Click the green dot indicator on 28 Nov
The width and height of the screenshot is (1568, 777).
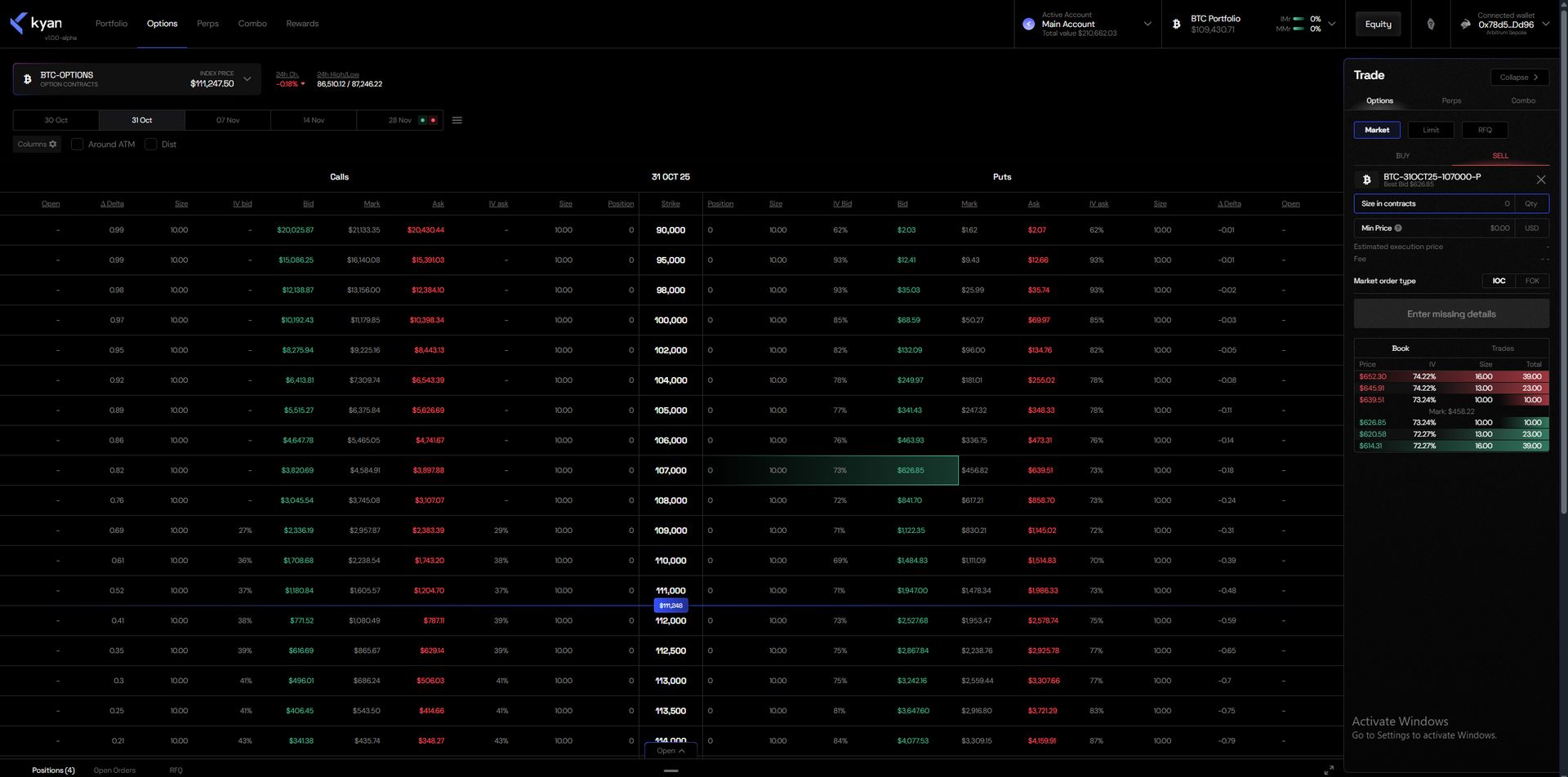[422, 121]
